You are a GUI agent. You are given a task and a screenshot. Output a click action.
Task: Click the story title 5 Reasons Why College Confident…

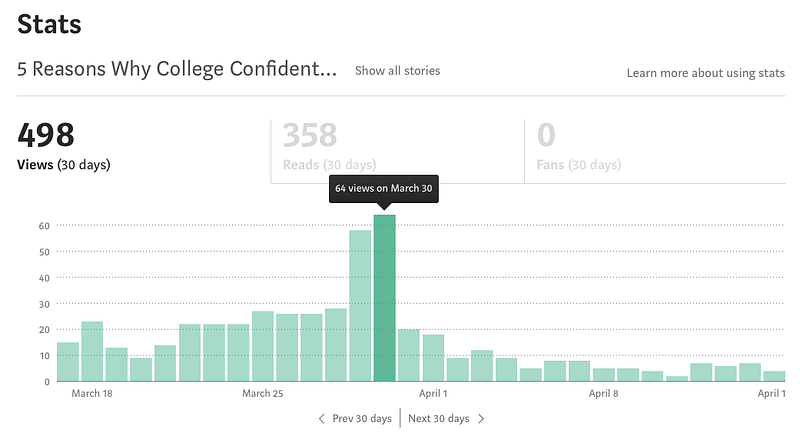[177, 69]
